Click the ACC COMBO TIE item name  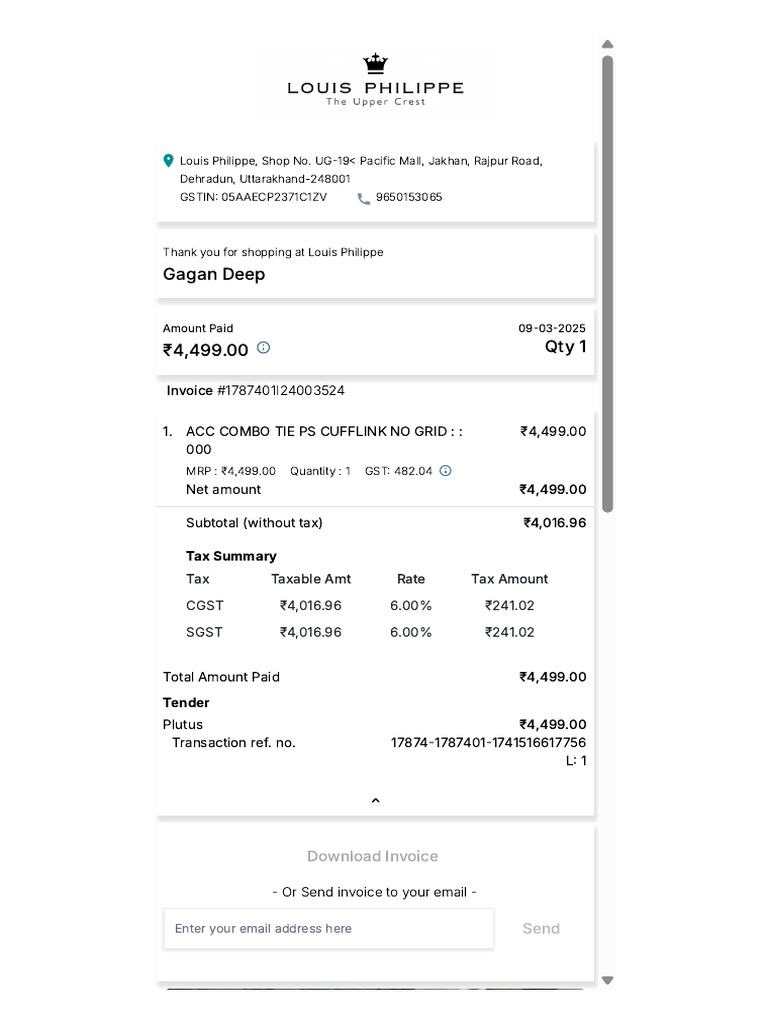point(324,431)
